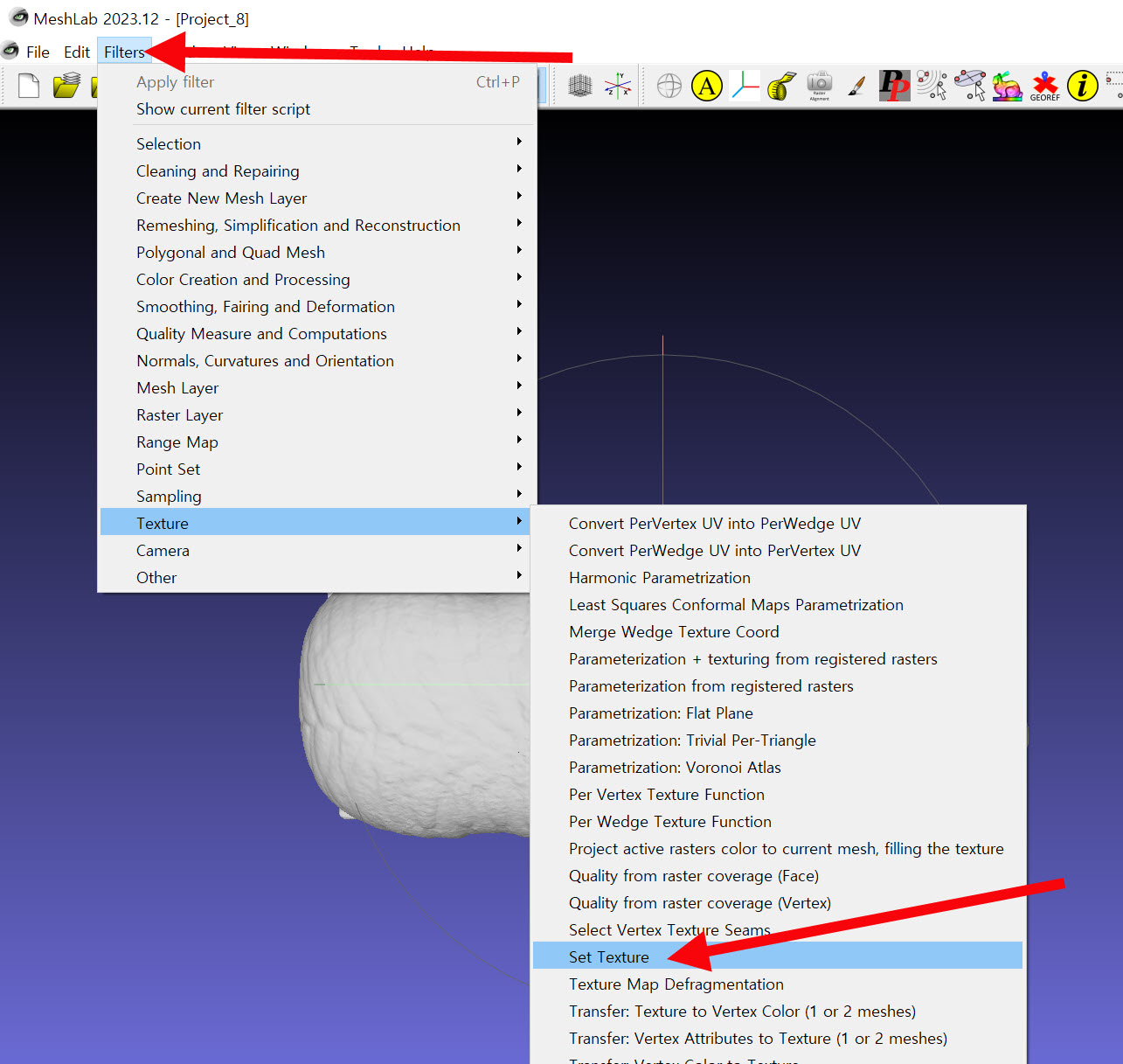Screen dimensions: 1123x1064
Task: Click the New Empty Project icon
Action: 29,86
